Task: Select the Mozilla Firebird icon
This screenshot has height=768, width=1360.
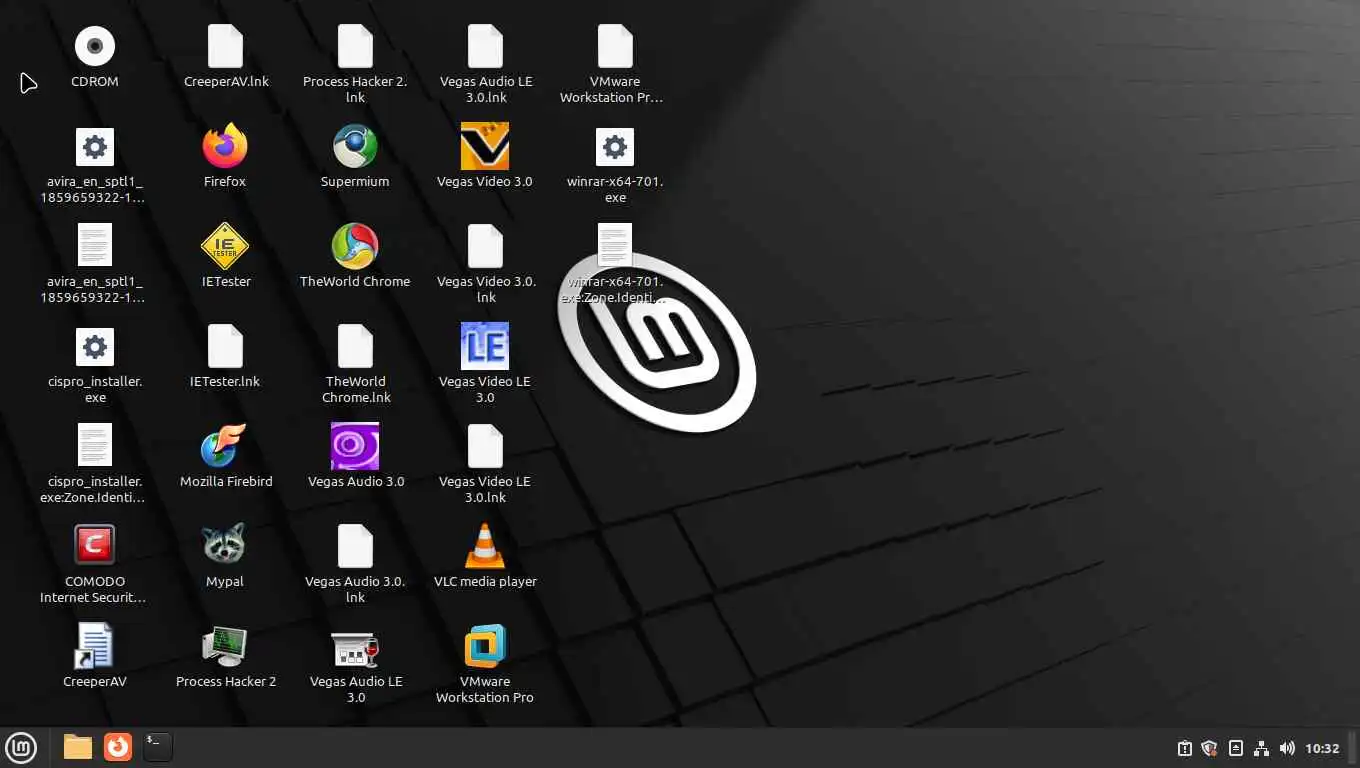Action: (225, 446)
